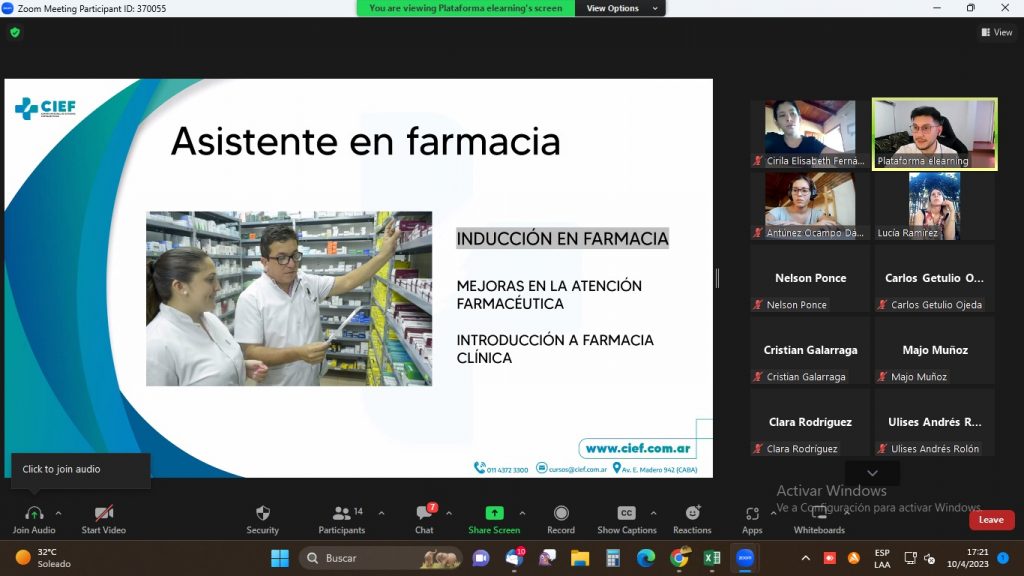This screenshot has height=576, width=1024.
Task: Click the pharmacy photo on the slide
Action: (x=289, y=298)
